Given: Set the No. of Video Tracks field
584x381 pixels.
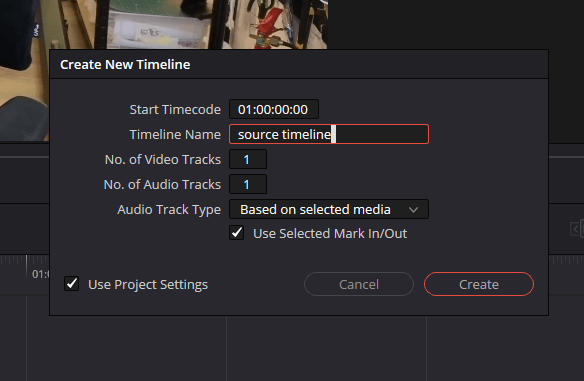Looking at the screenshot, I should coord(248,159).
